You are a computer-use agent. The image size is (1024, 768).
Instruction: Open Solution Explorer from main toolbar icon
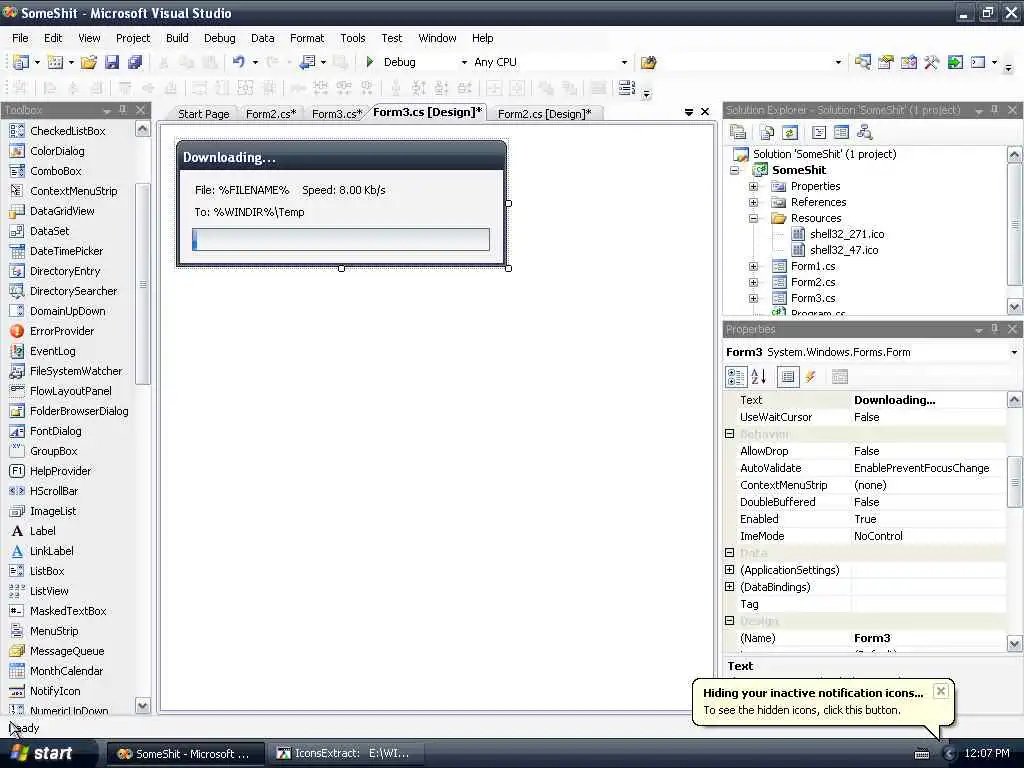[863, 62]
